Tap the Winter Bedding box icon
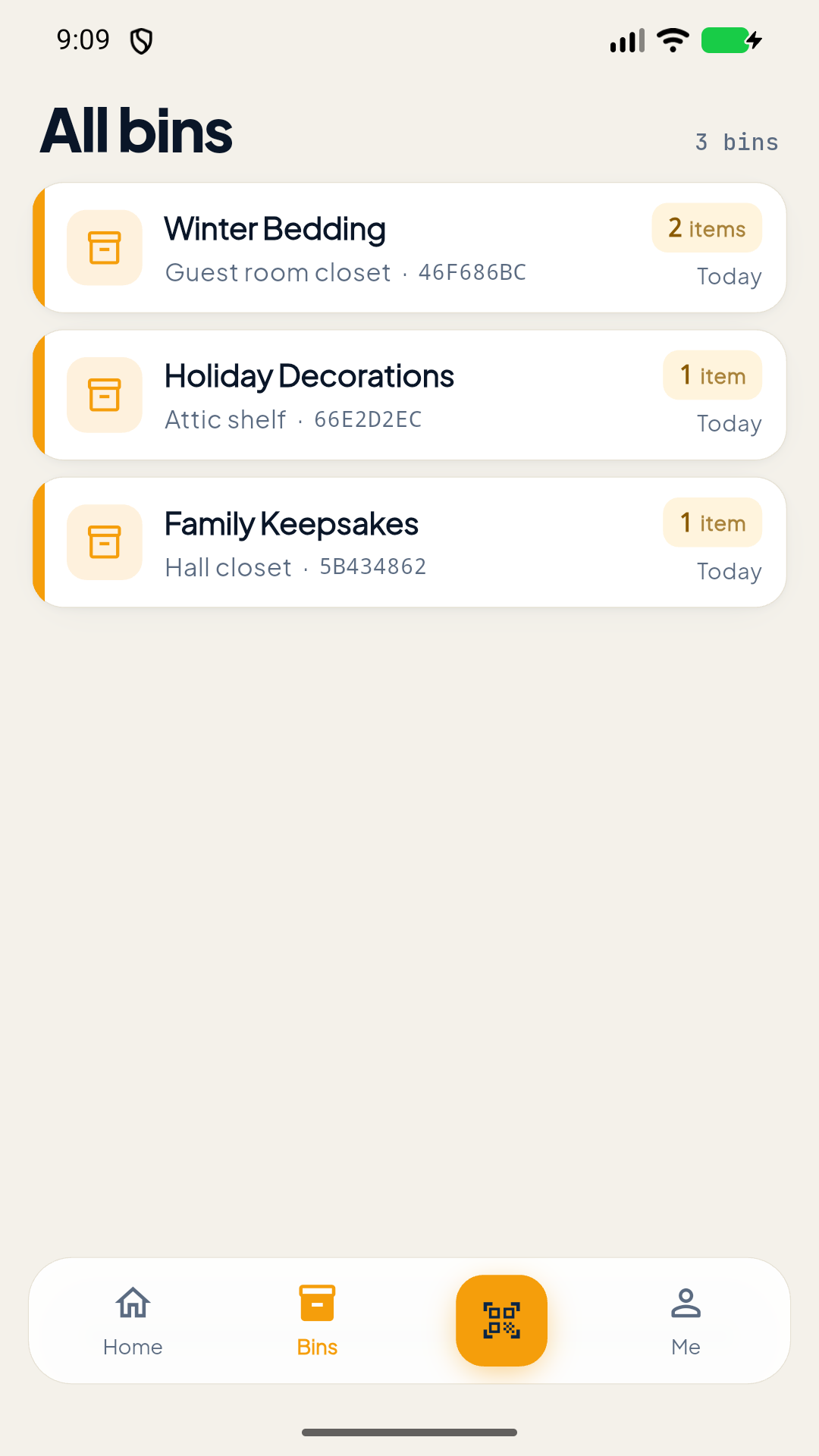This screenshot has height=1456, width=819. tap(105, 248)
